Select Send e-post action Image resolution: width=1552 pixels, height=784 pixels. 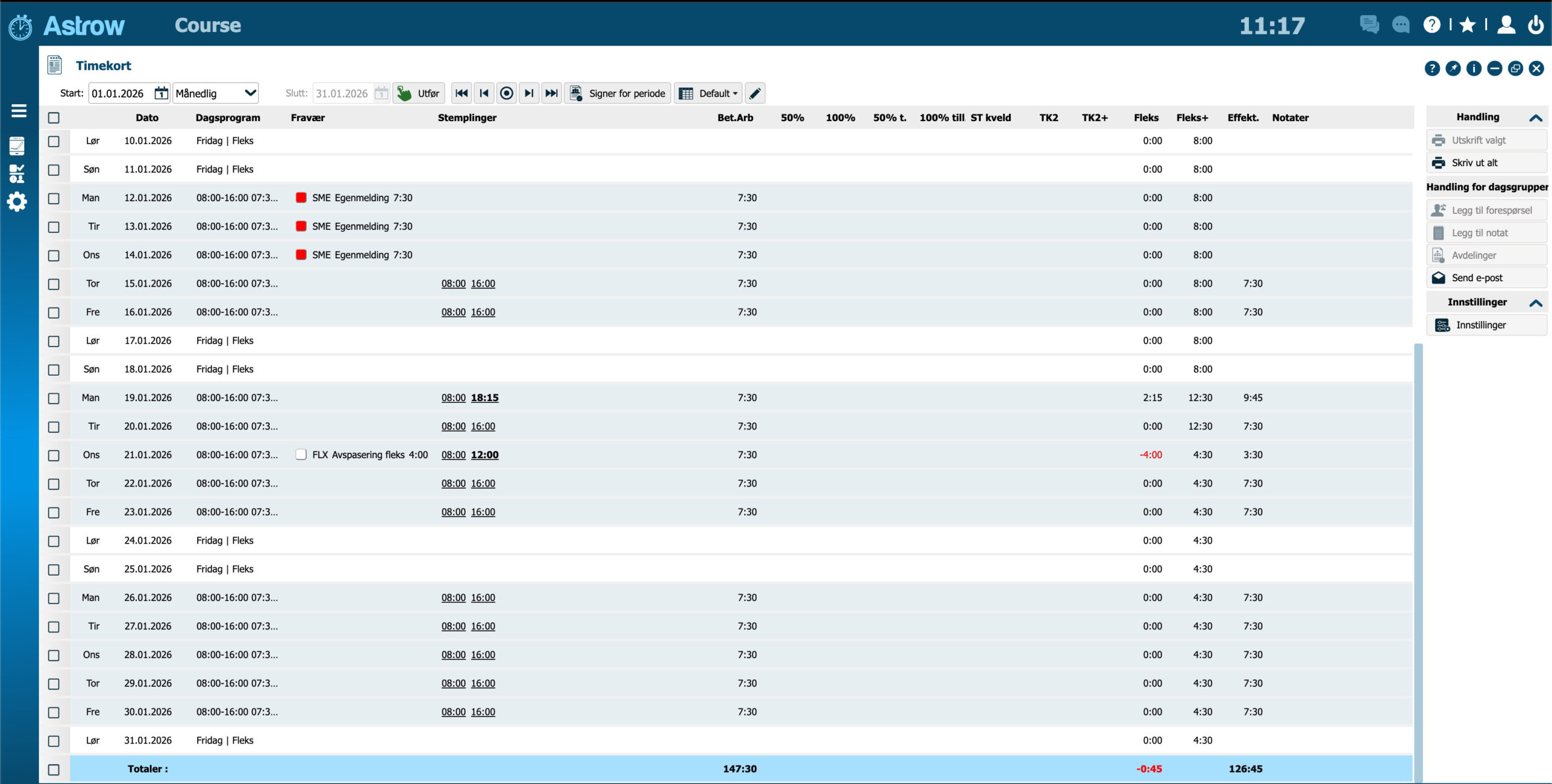1476,278
